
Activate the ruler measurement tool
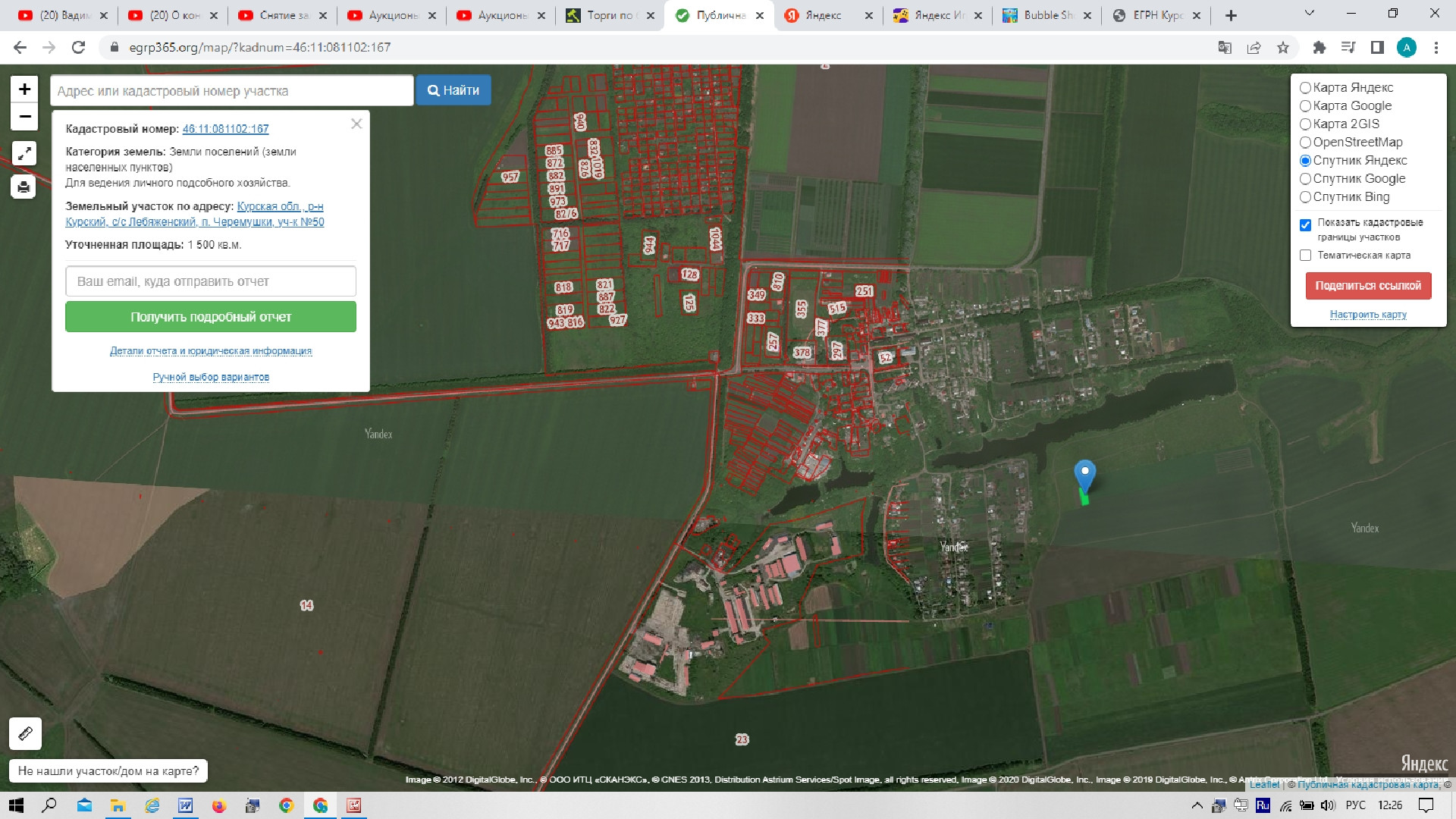25,733
